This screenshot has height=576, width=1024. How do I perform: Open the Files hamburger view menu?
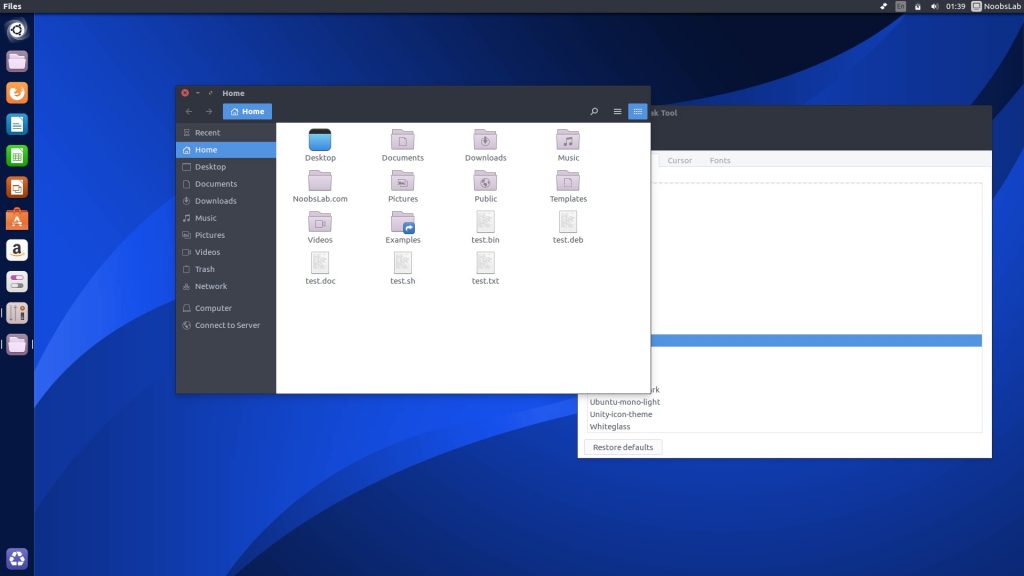pos(617,111)
